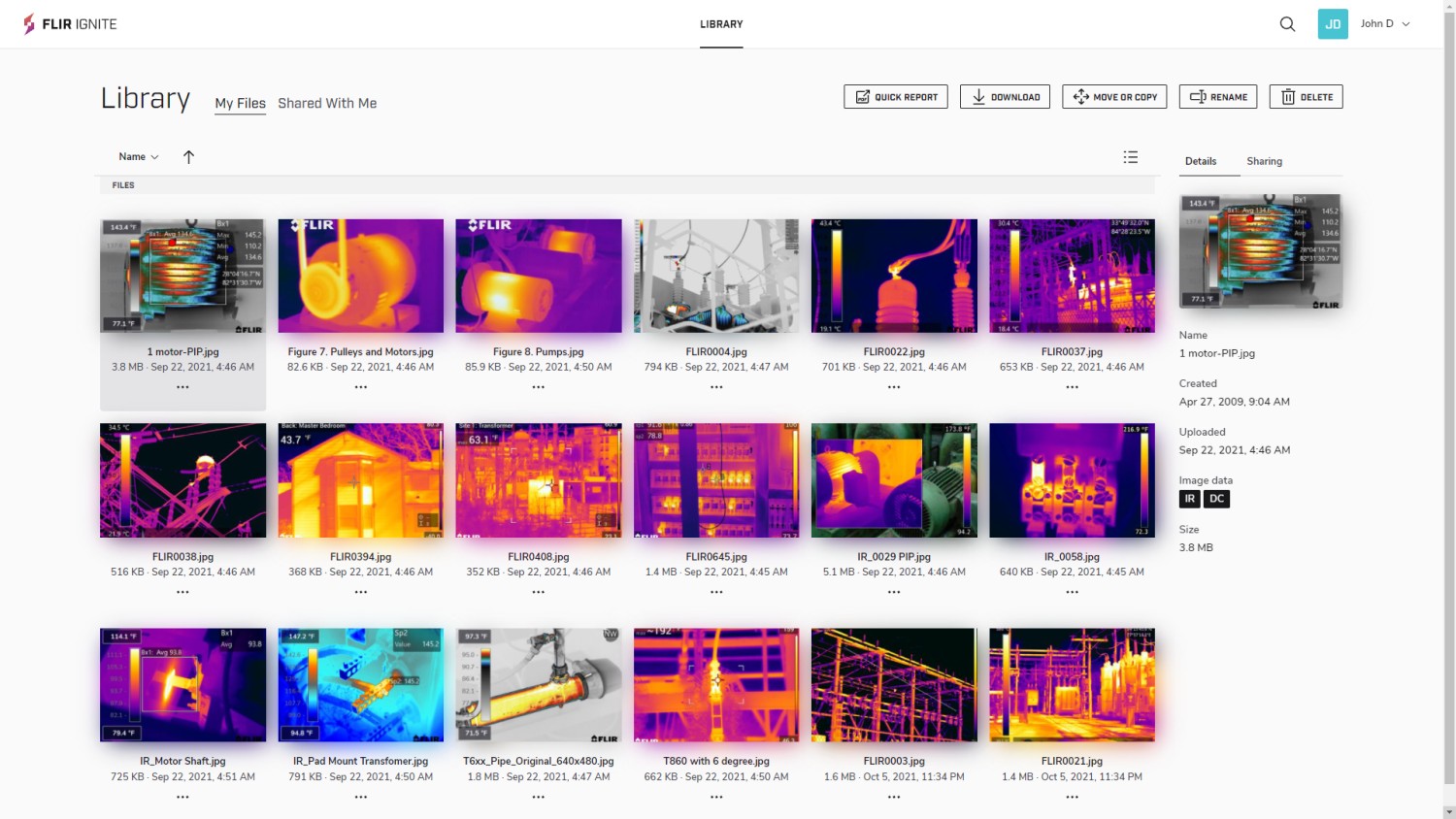This screenshot has width=1456, height=819.
Task: Open more options for IR_0058.jpg
Action: click(1072, 592)
